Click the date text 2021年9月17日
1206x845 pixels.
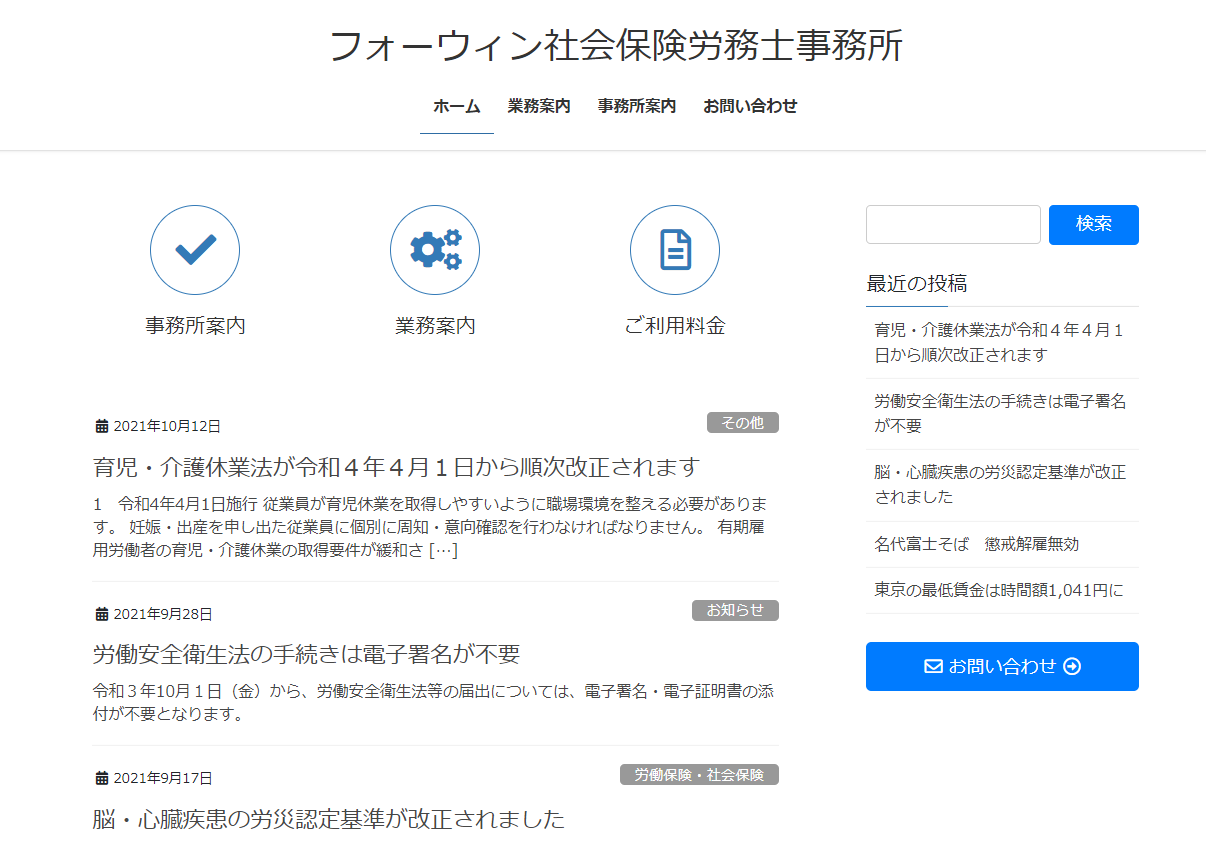pos(163,778)
